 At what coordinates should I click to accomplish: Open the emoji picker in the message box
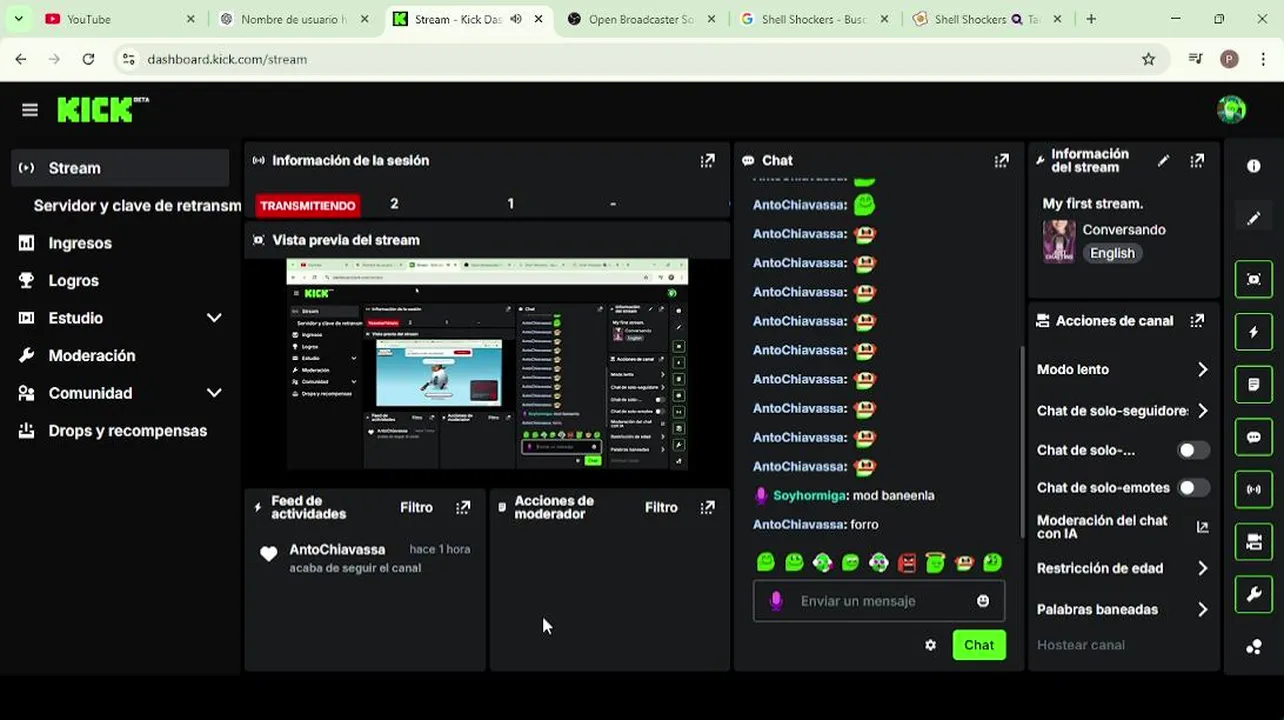983,601
